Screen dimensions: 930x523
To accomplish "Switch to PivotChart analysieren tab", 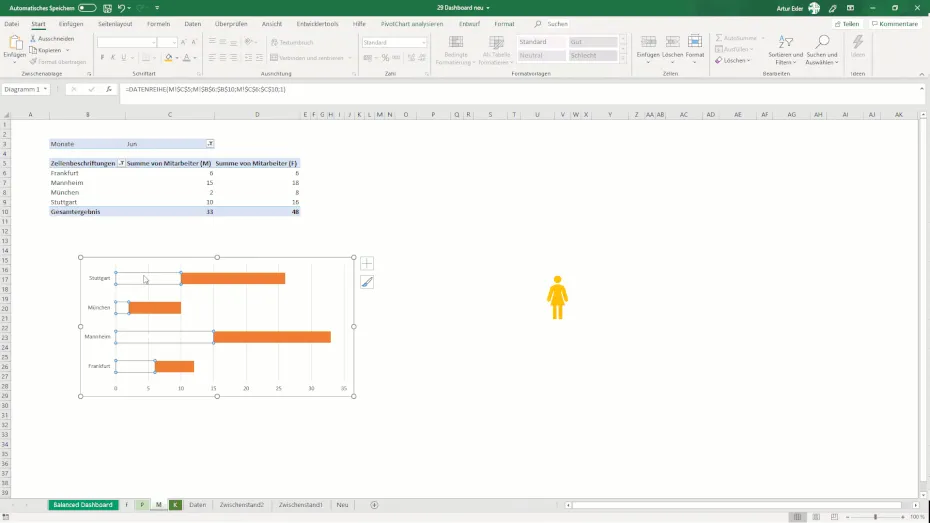I will pos(412,24).
